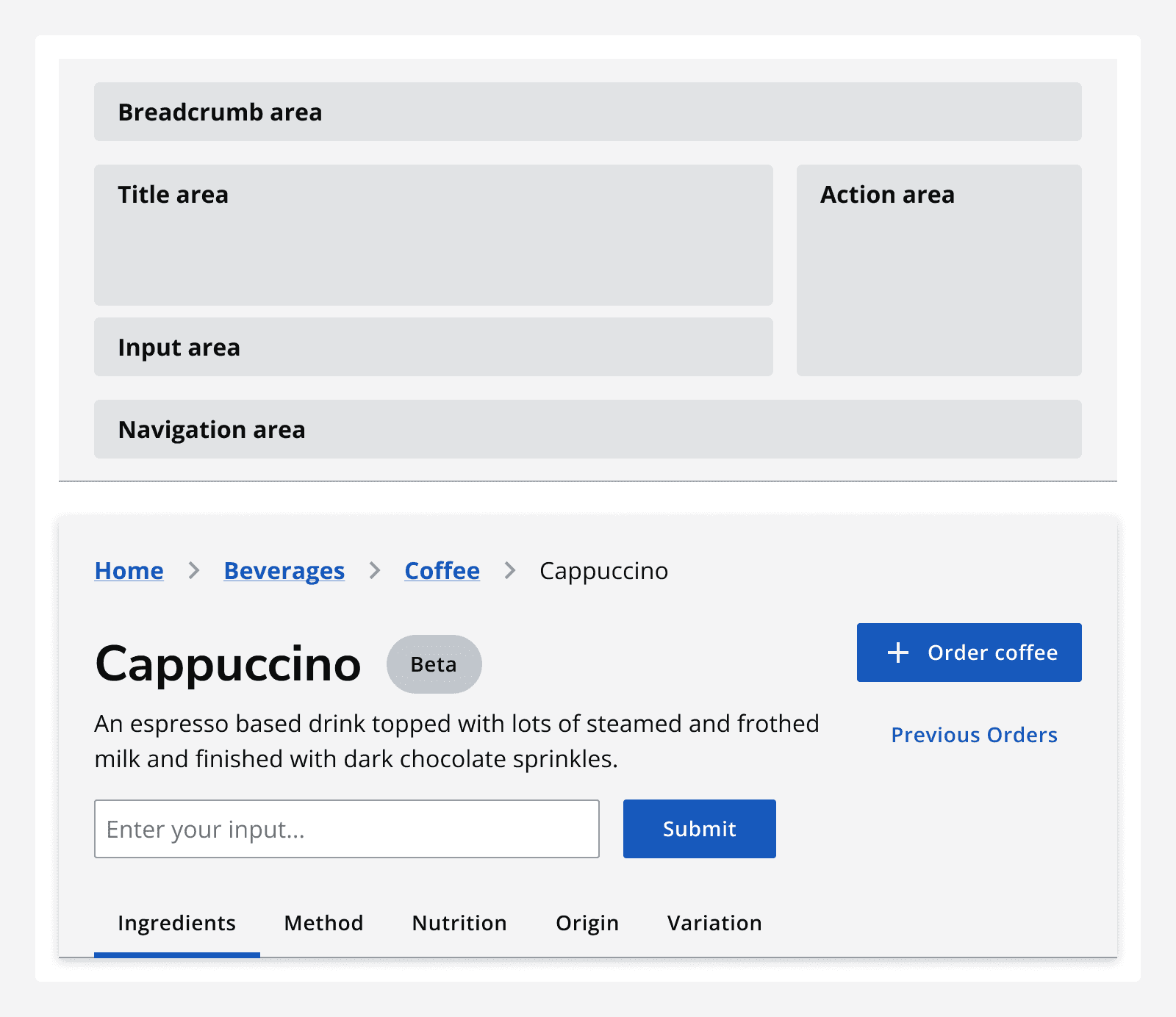Click the chevron after Home breadcrumb
The width and height of the screenshot is (1176, 1017).
pos(193,571)
